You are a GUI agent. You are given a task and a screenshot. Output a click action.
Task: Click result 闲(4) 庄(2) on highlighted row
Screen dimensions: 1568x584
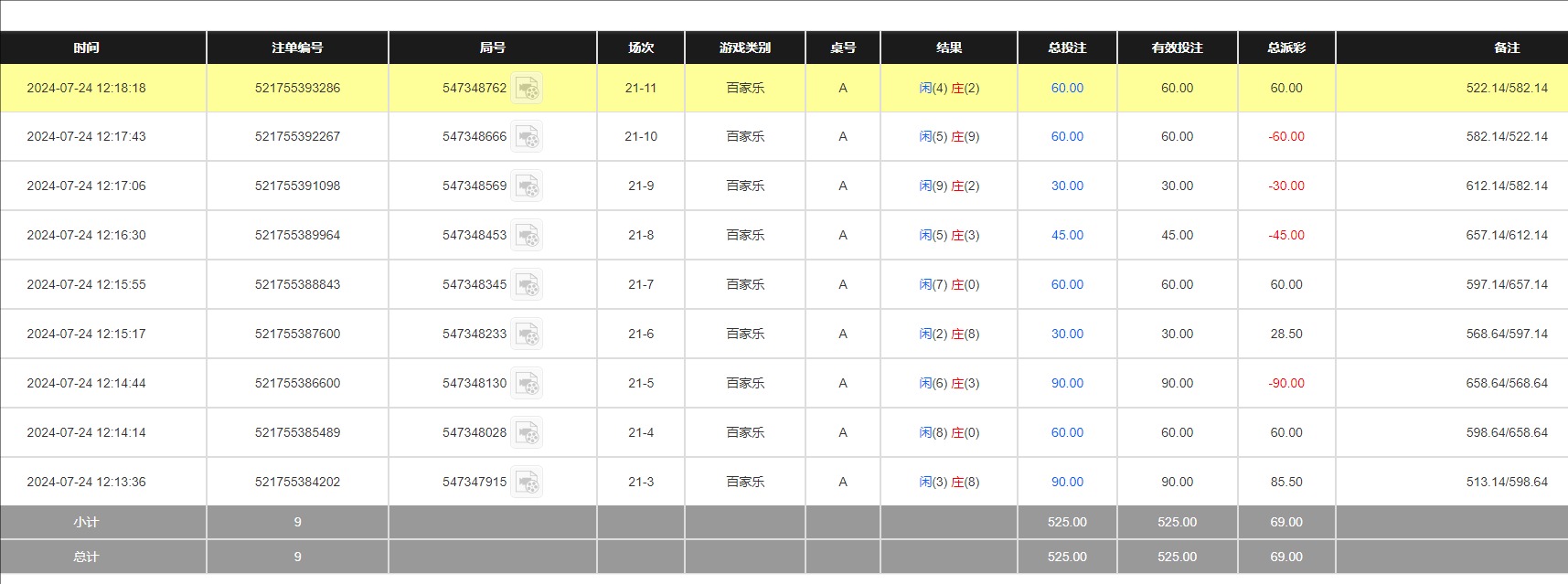(x=948, y=88)
